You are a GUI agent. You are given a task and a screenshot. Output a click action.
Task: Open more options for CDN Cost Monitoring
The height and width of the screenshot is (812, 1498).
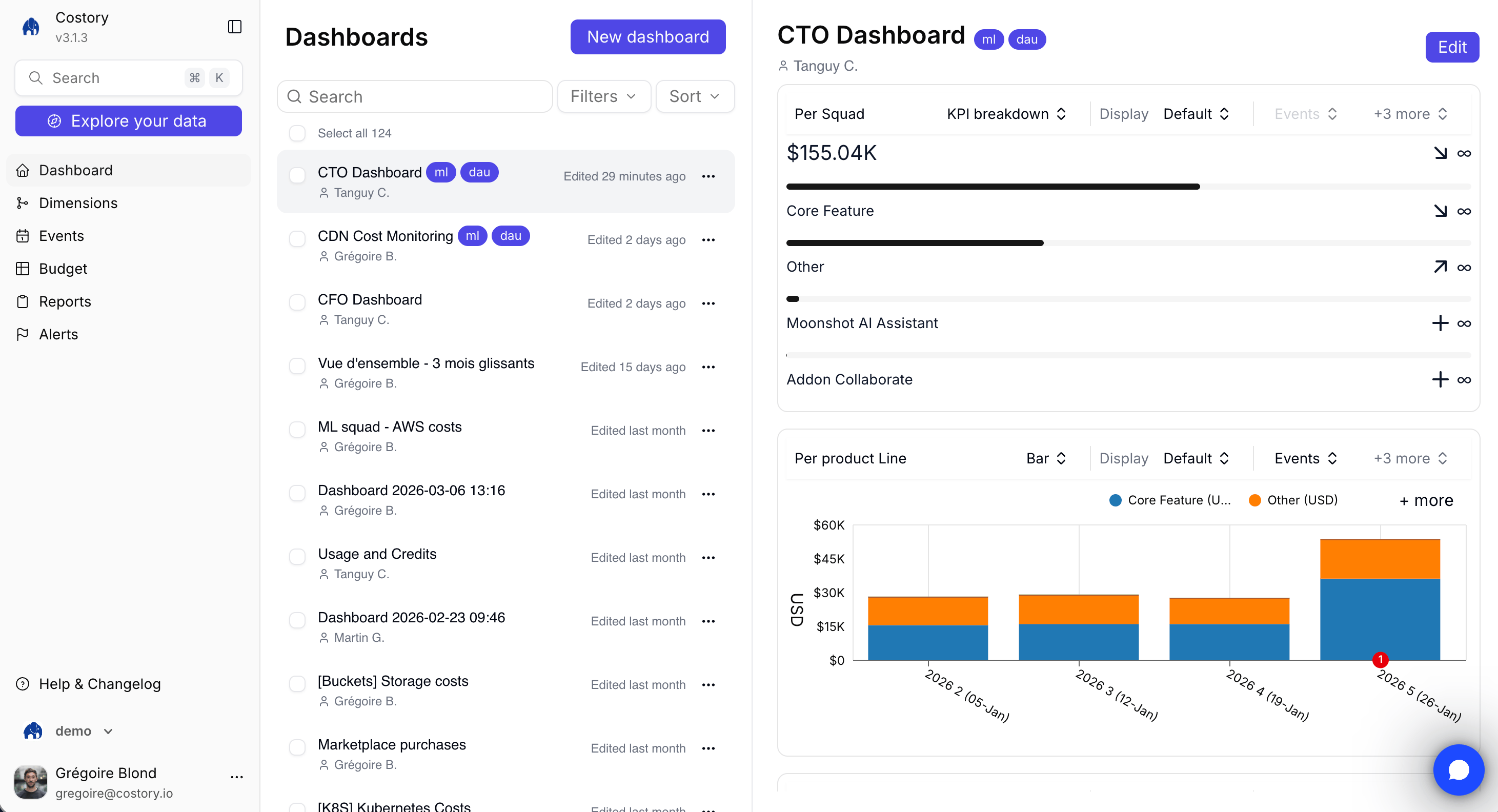point(708,239)
